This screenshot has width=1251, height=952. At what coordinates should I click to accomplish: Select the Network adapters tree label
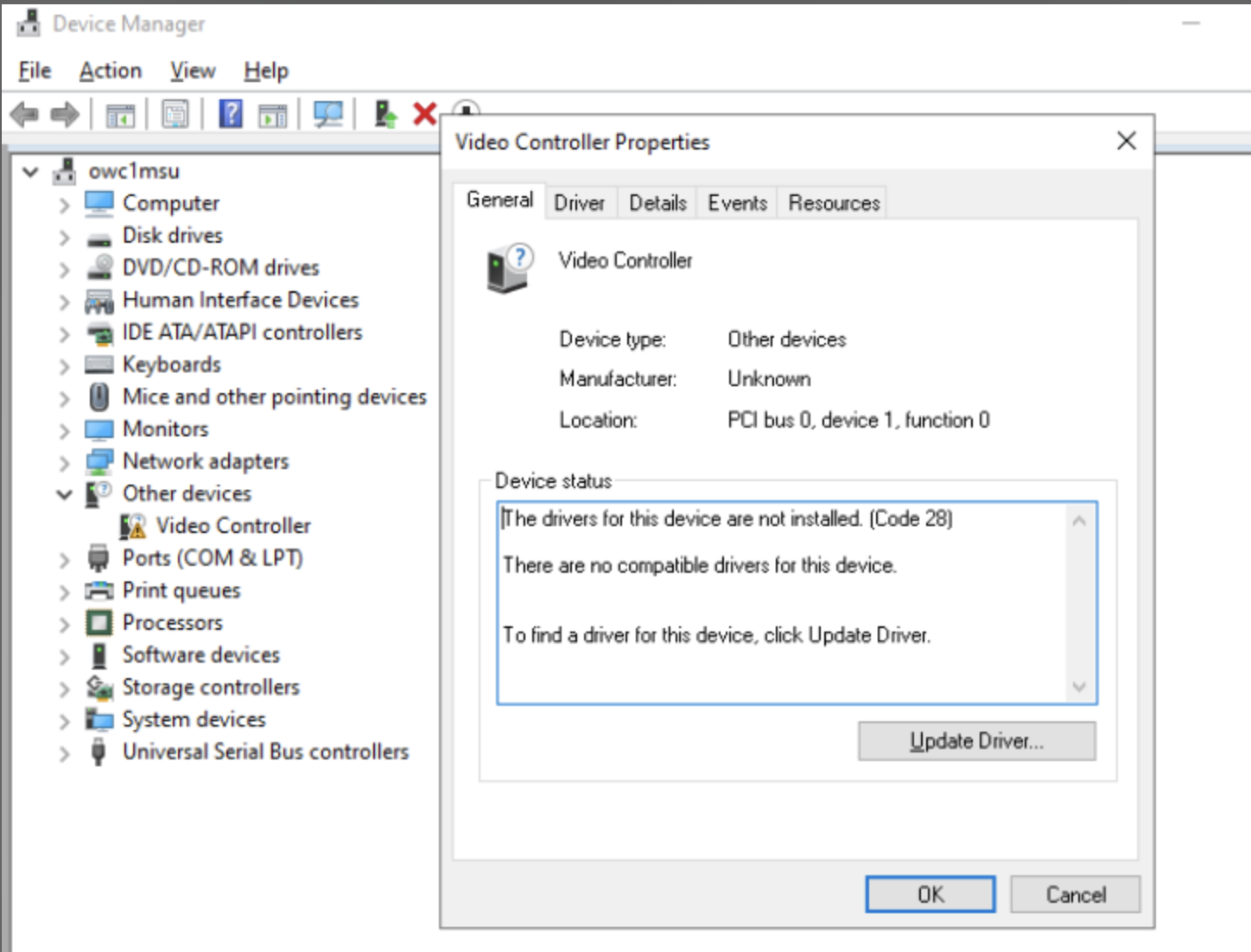click(x=206, y=461)
